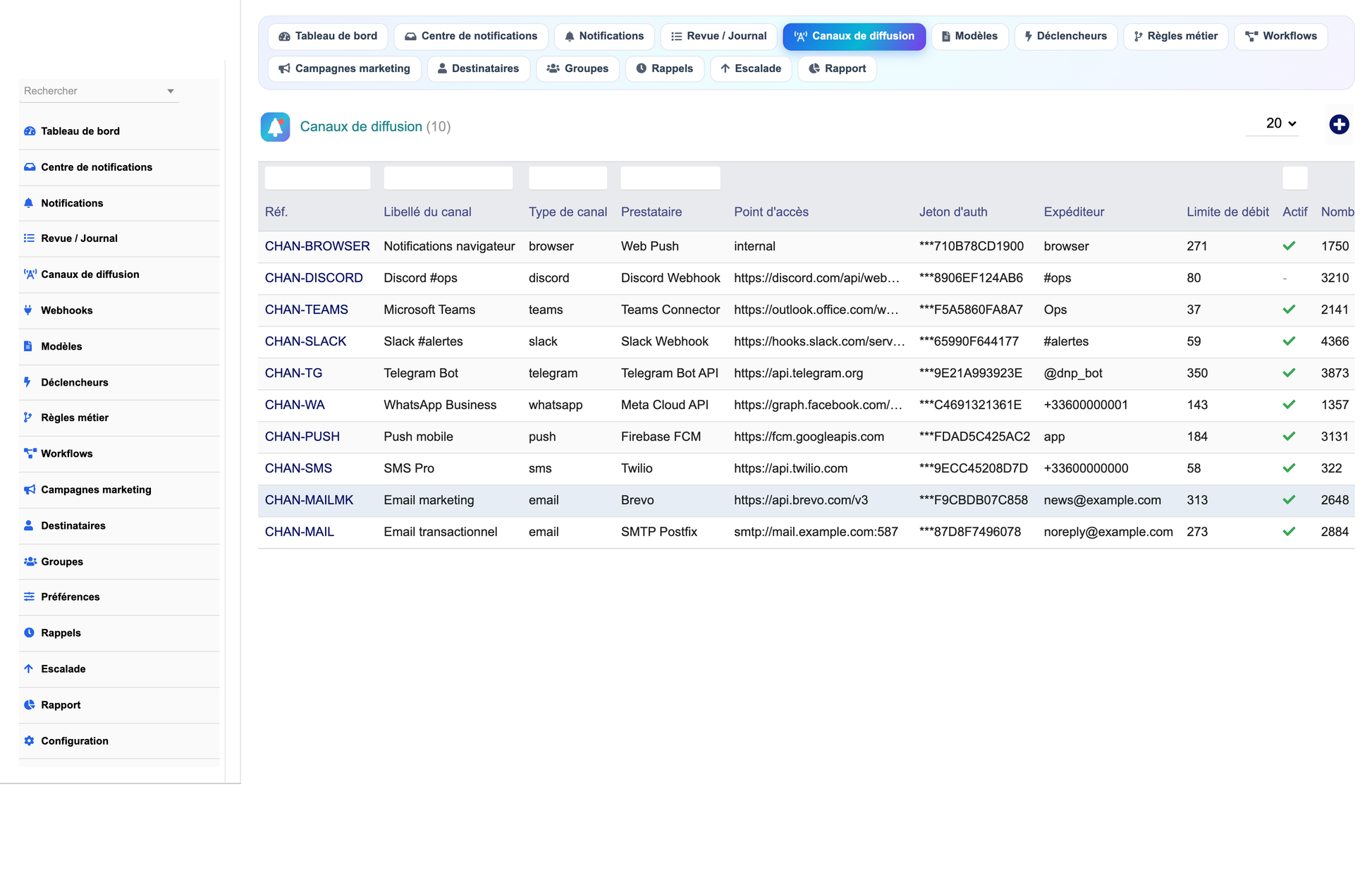The image size is (1372, 892).
Task: Open the Rapport top tab
Action: click(x=837, y=68)
